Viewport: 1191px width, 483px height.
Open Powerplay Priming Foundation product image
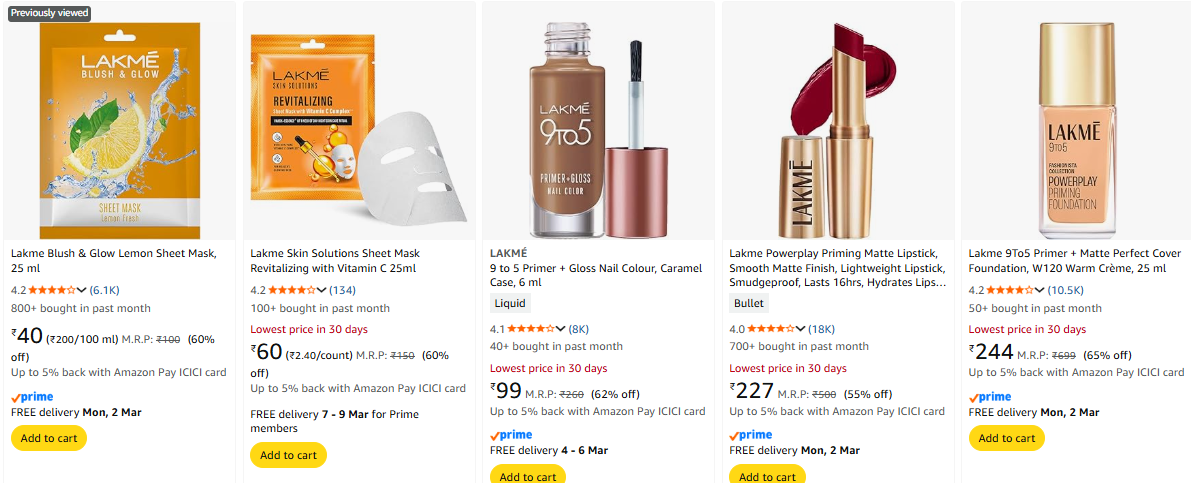1076,122
